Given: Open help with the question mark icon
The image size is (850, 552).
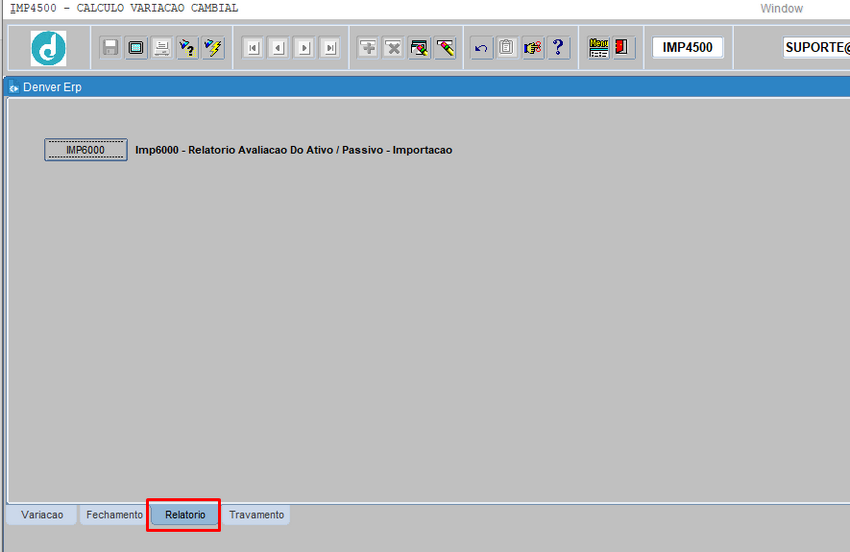Looking at the screenshot, I should [558, 48].
